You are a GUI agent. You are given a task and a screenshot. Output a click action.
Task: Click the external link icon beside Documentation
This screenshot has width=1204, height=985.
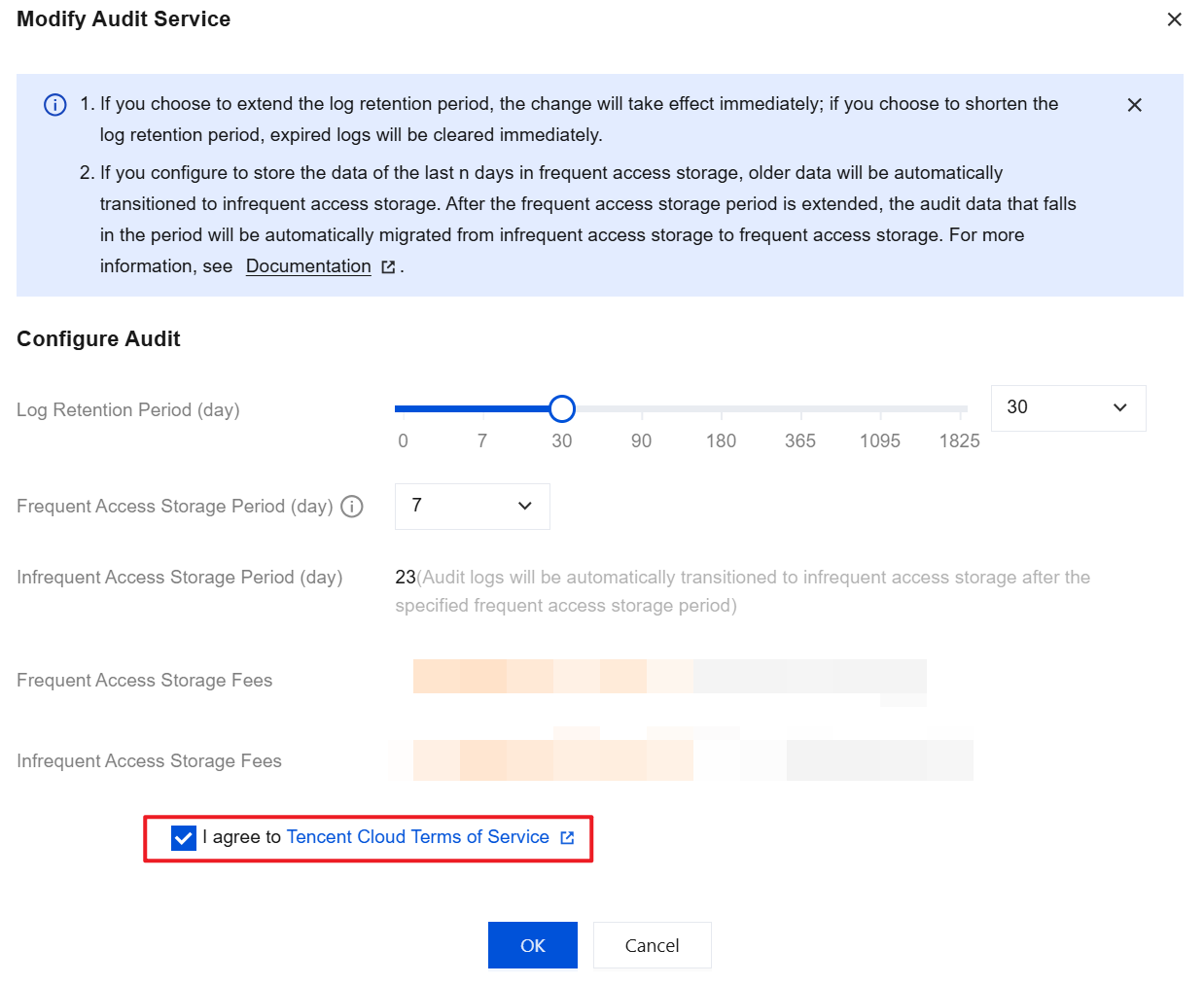388,267
